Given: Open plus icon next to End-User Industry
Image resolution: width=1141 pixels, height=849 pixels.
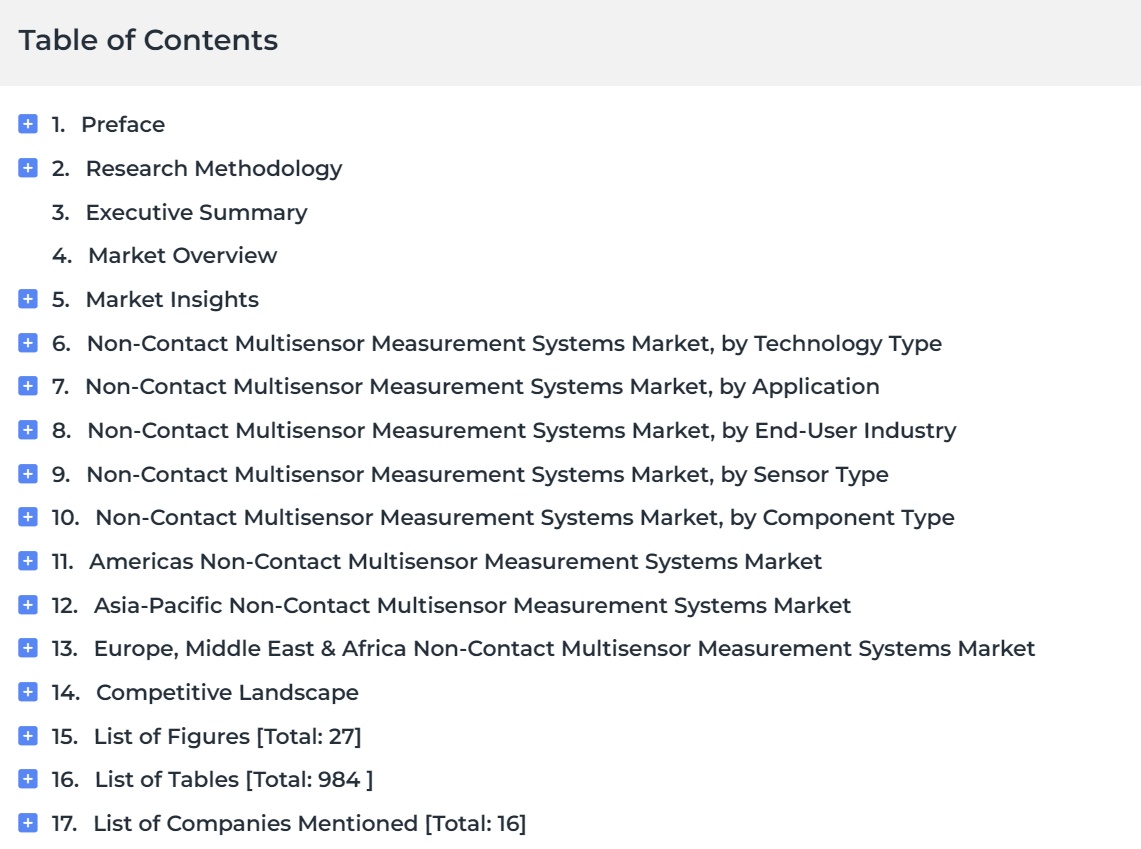Looking at the screenshot, I should (x=28, y=430).
